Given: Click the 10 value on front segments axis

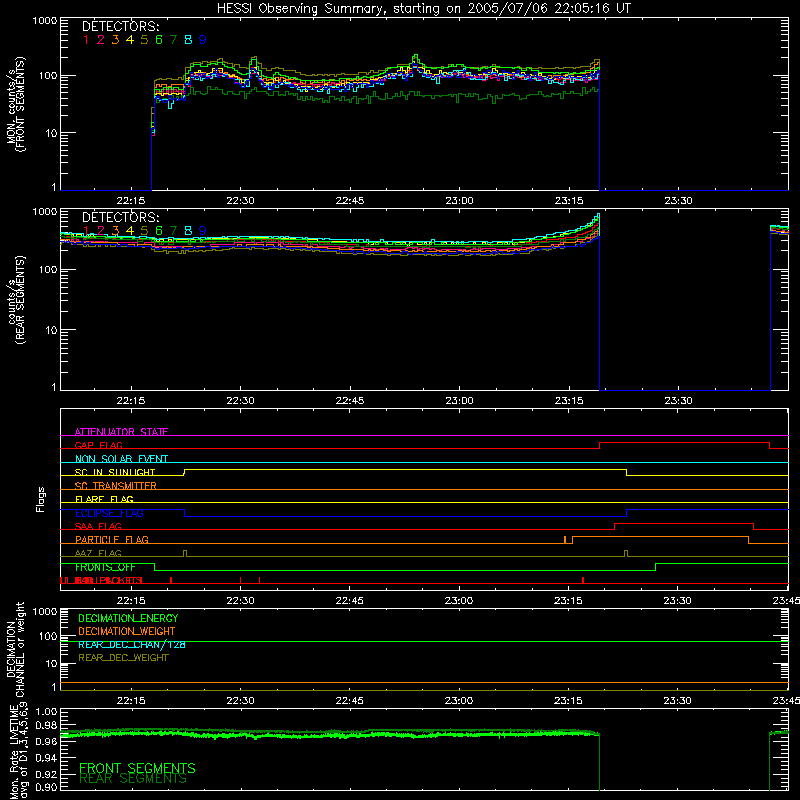Looking at the screenshot, I should point(51,133).
